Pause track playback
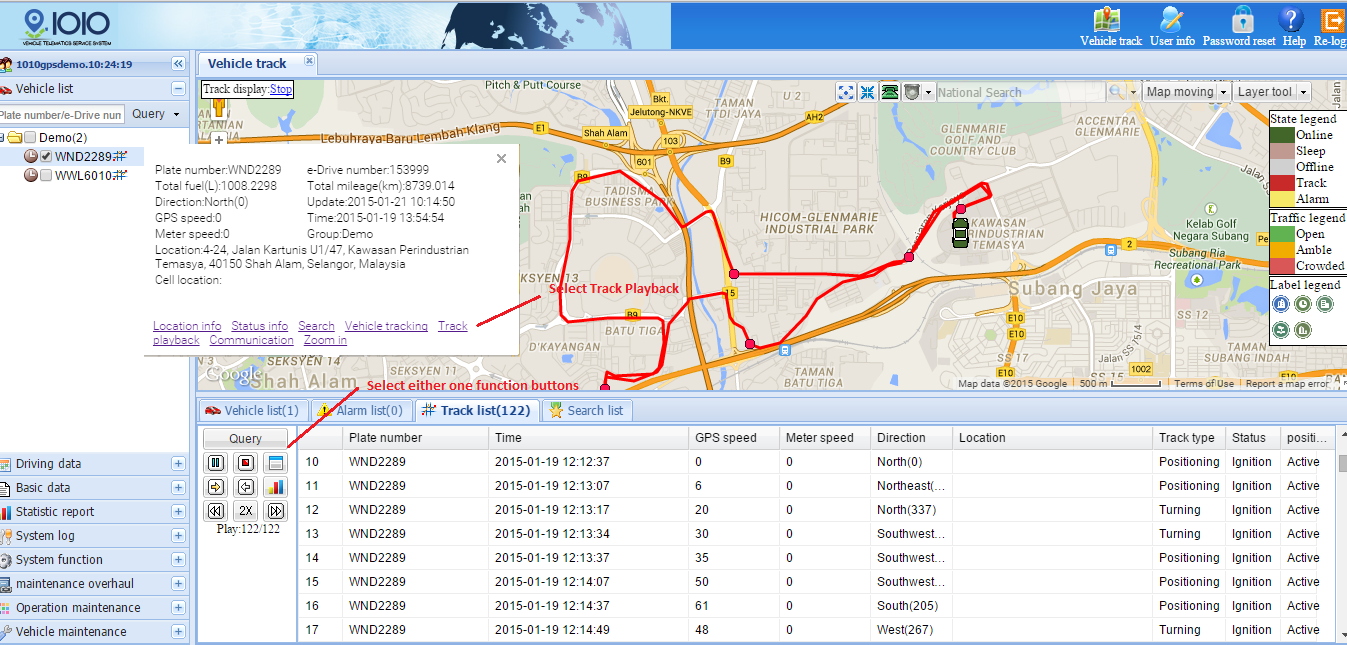Screen dimensions: 1347x645 pyautogui.click(x=216, y=463)
